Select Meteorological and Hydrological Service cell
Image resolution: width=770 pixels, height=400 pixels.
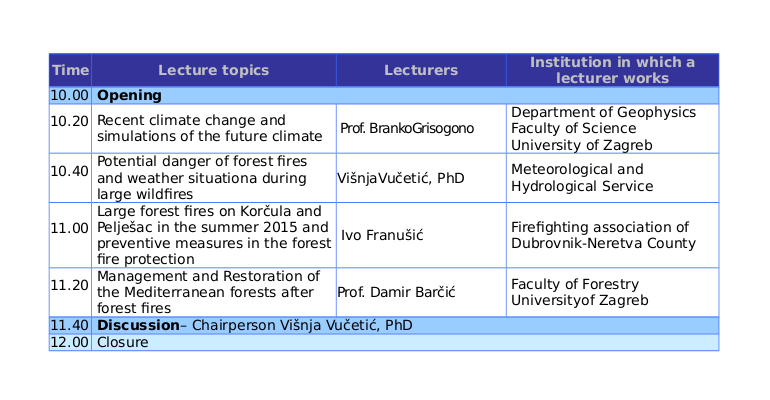tap(577, 178)
